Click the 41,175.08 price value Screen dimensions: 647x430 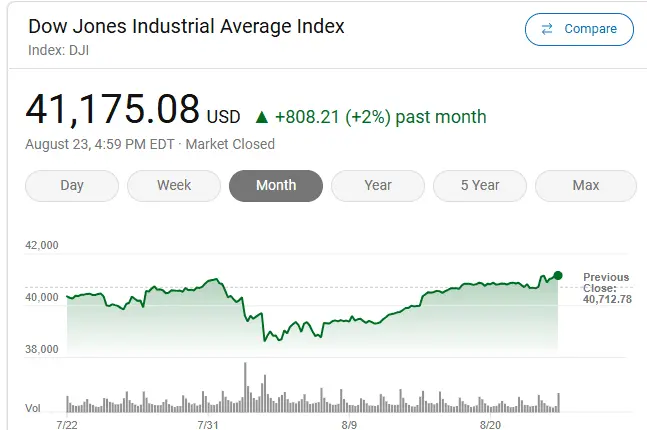[x=112, y=109]
